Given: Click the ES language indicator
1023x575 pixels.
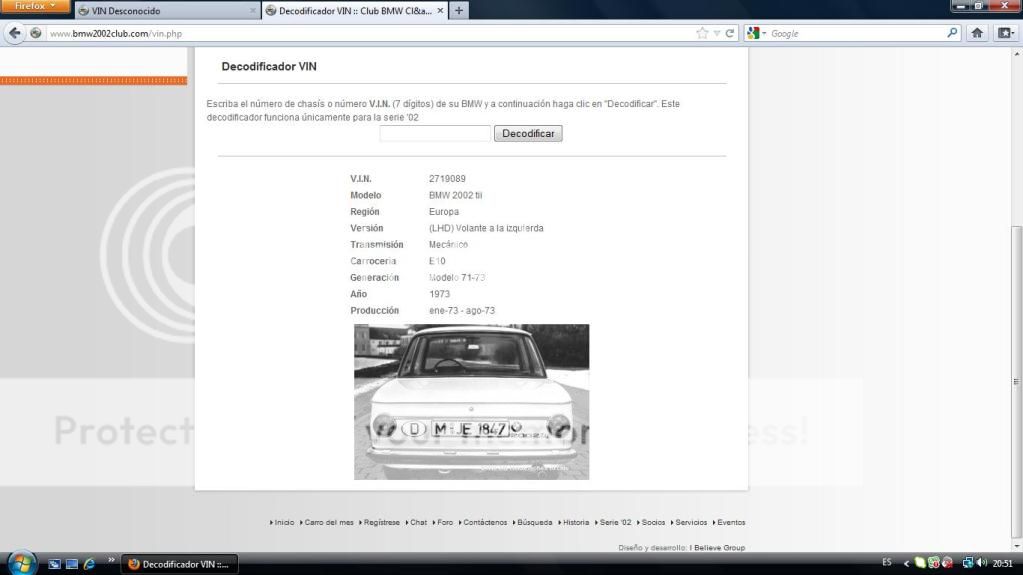Looking at the screenshot, I should pyautogui.click(x=887, y=563).
